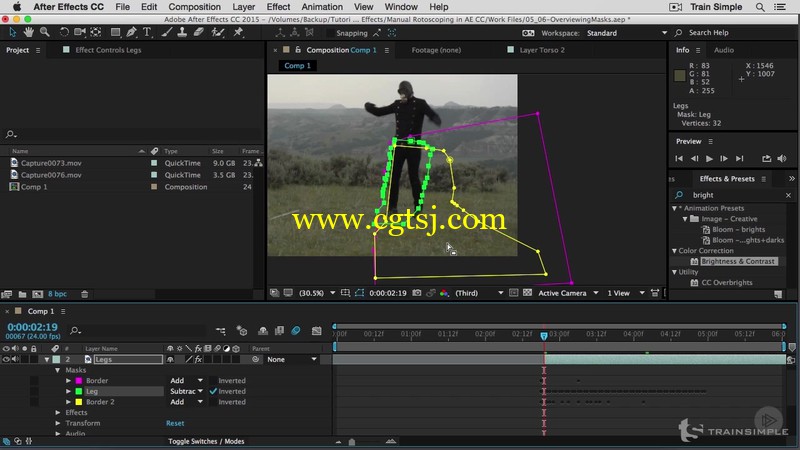
Task: Open the Graph Editor in timeline
Action: pyautogui.click(x=316, y=331)
